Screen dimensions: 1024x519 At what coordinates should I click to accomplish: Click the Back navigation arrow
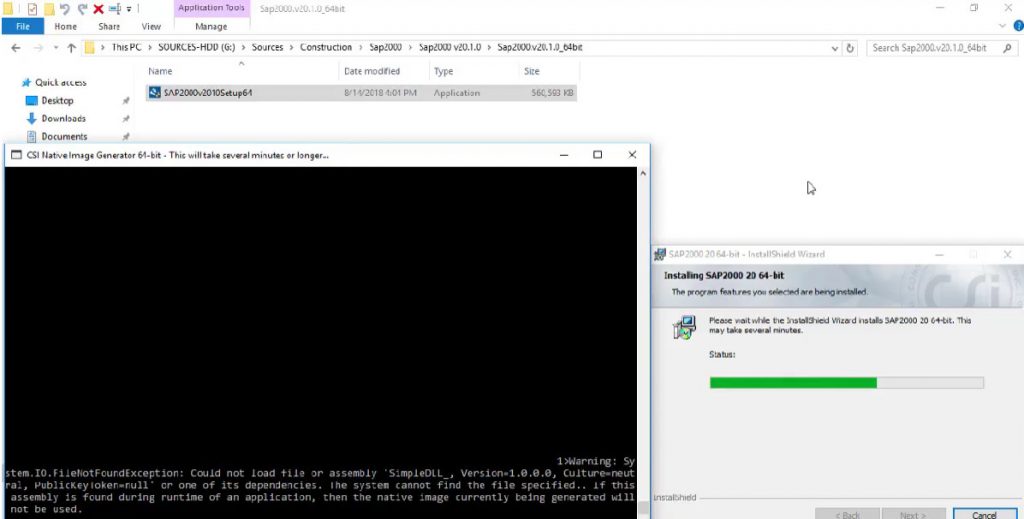(x=15, y=47)
